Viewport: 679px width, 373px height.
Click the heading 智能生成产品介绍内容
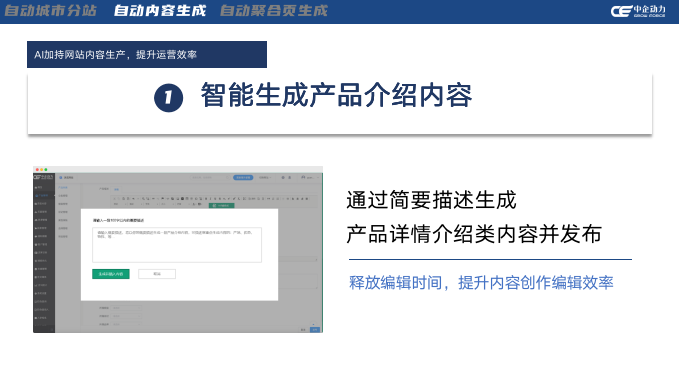tap(336, 95)
